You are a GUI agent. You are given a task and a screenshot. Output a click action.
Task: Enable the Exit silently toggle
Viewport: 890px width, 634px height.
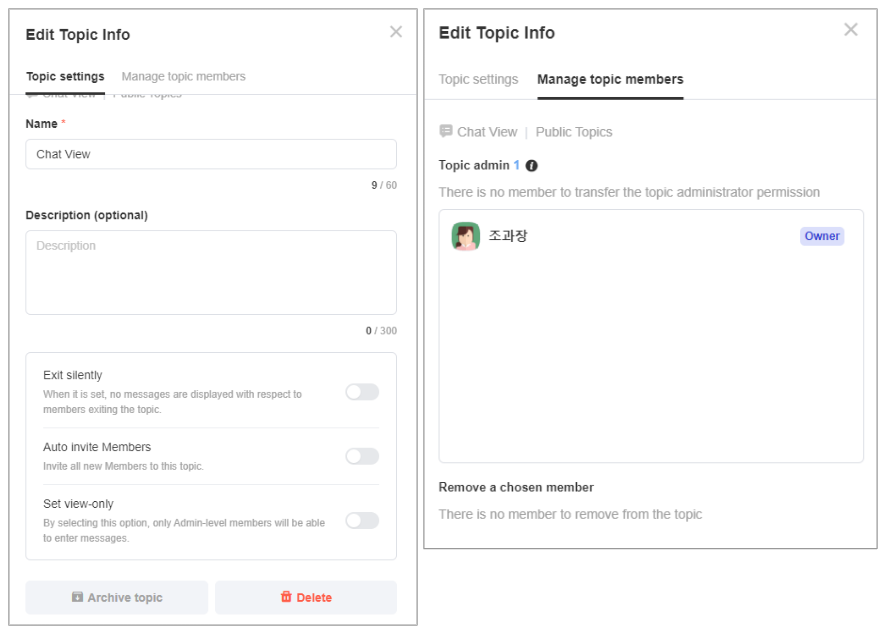pyautogui.click(x=362, y=392)
